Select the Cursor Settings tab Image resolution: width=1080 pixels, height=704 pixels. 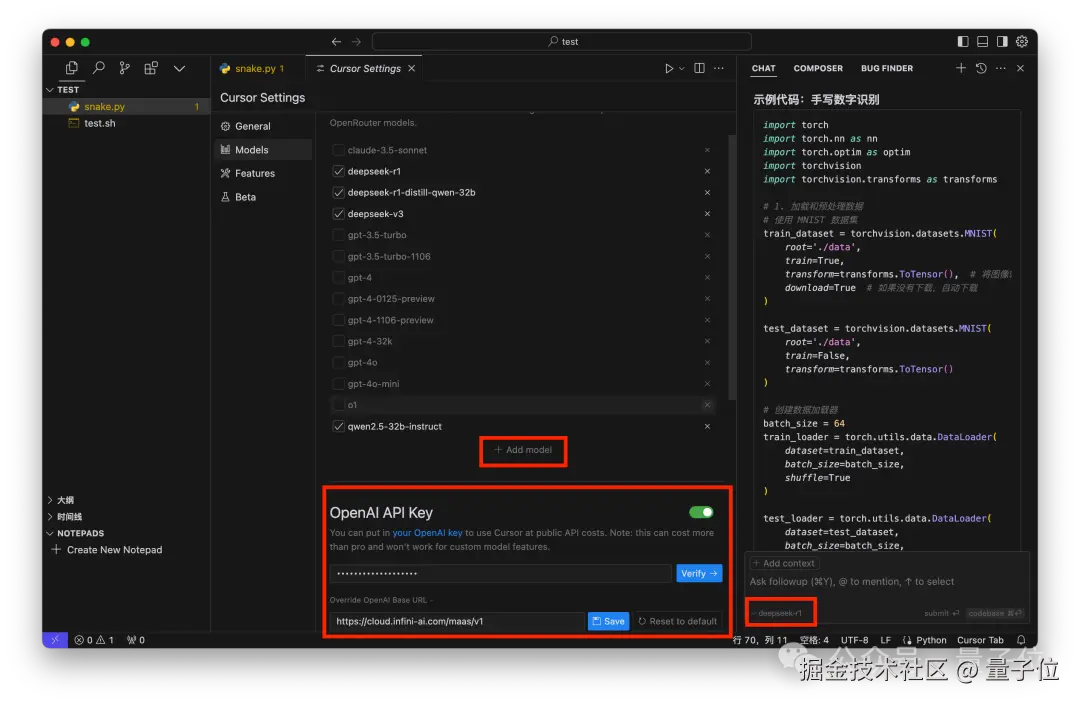pyautogui.click(x=364, y=68)
